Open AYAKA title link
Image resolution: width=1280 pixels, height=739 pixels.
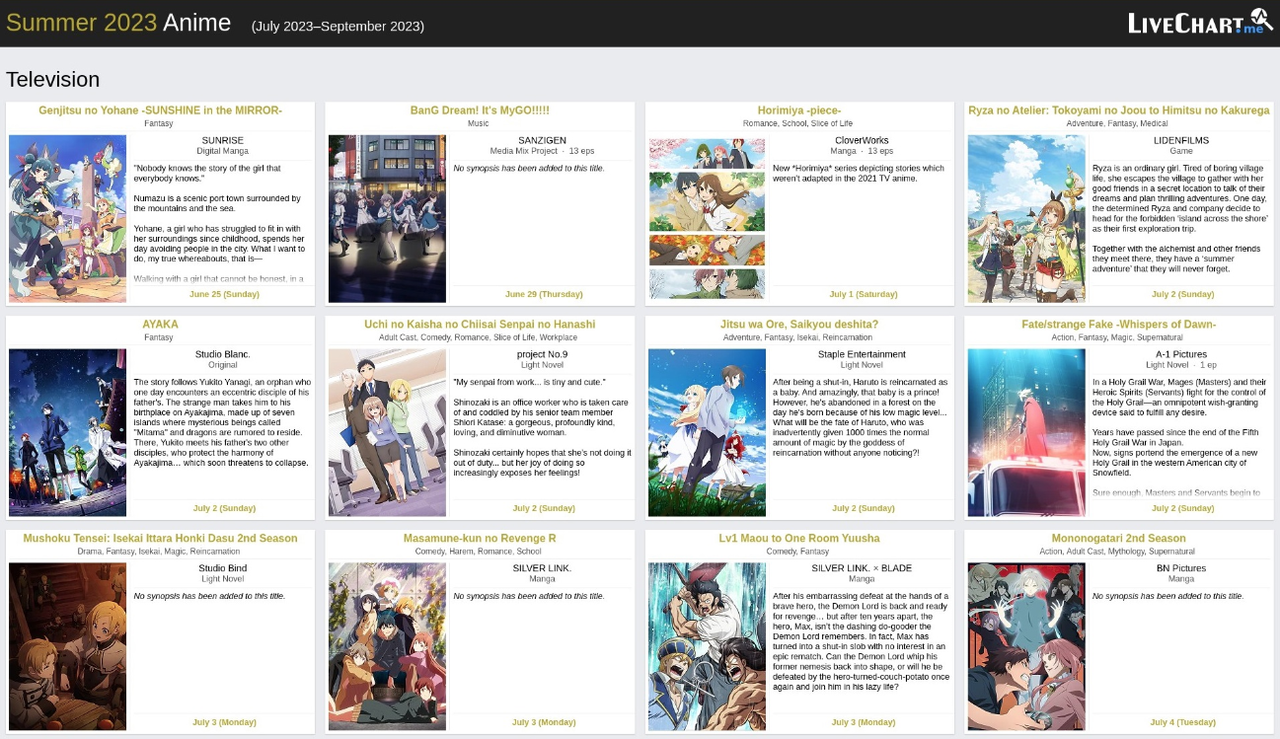pos(160,325)
